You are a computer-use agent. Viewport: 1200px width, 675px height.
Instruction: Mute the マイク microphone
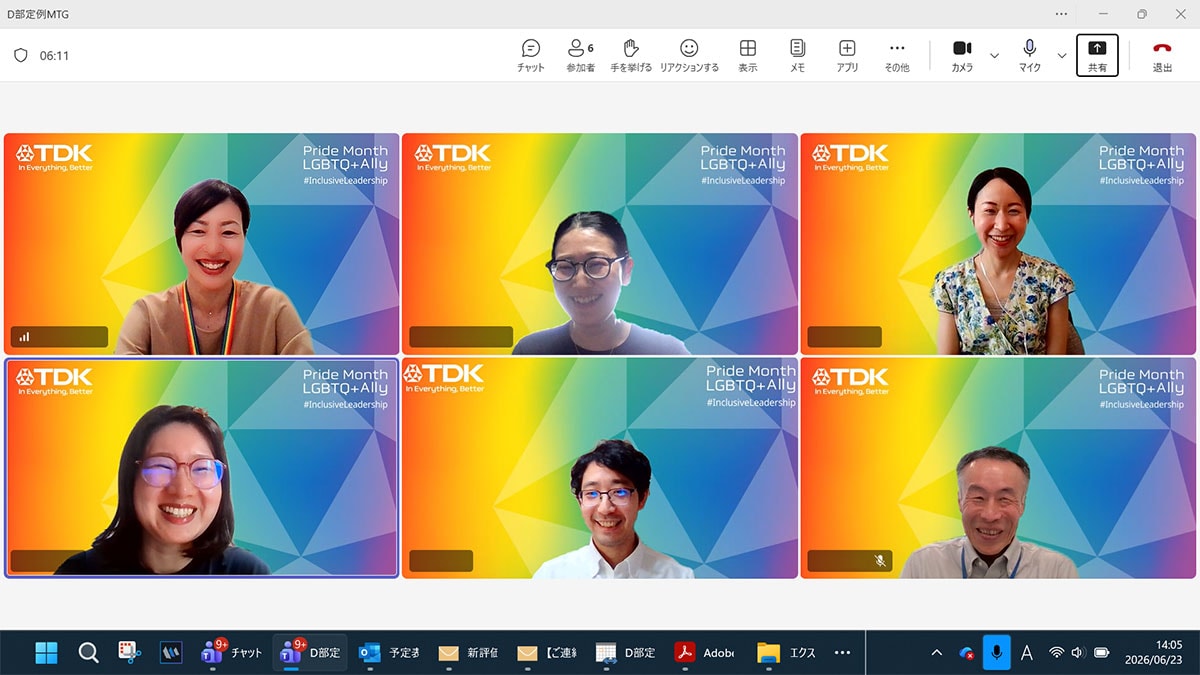pyautogui.click(x=1030, y=56)
